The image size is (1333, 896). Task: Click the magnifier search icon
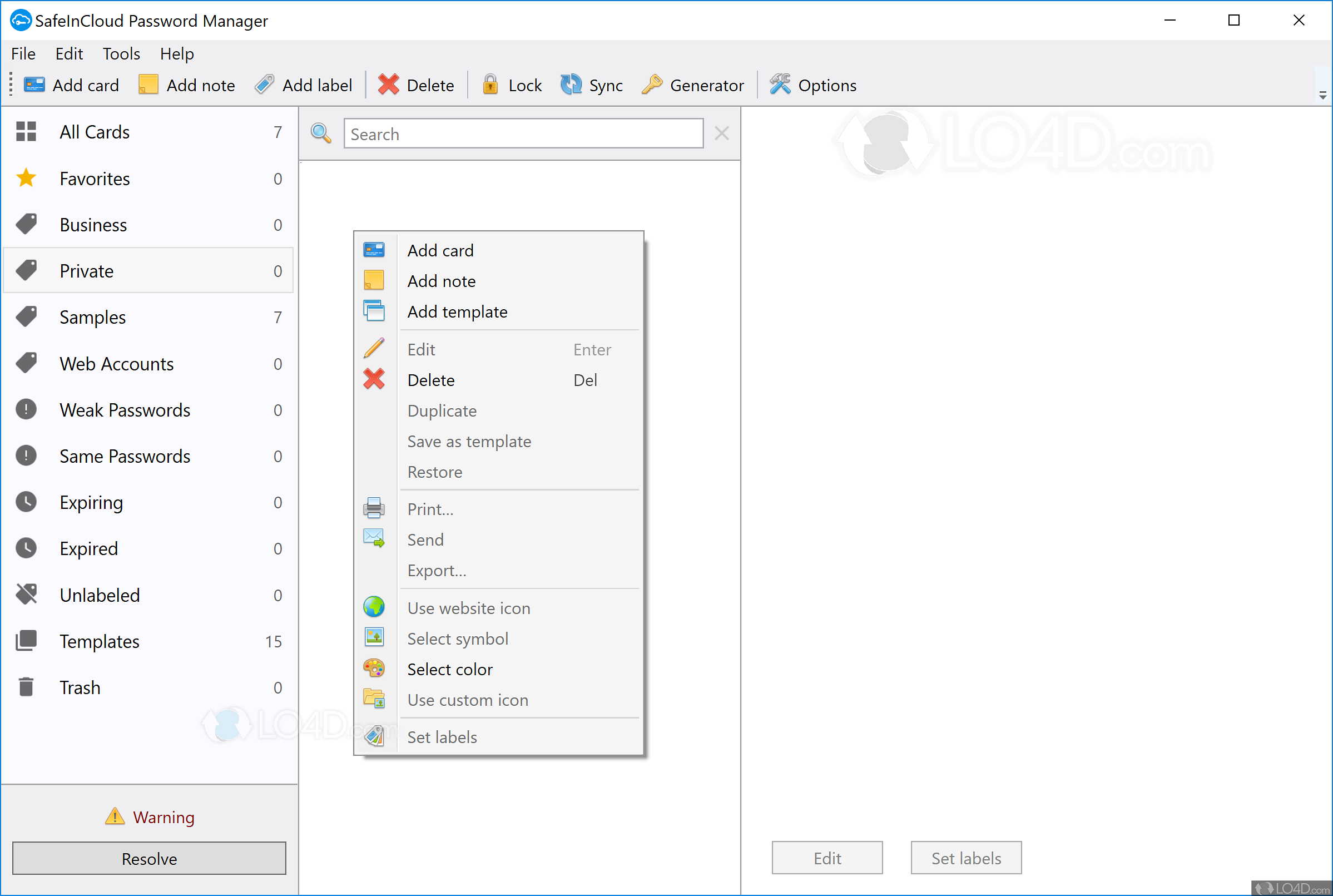[x=320, y=133]
